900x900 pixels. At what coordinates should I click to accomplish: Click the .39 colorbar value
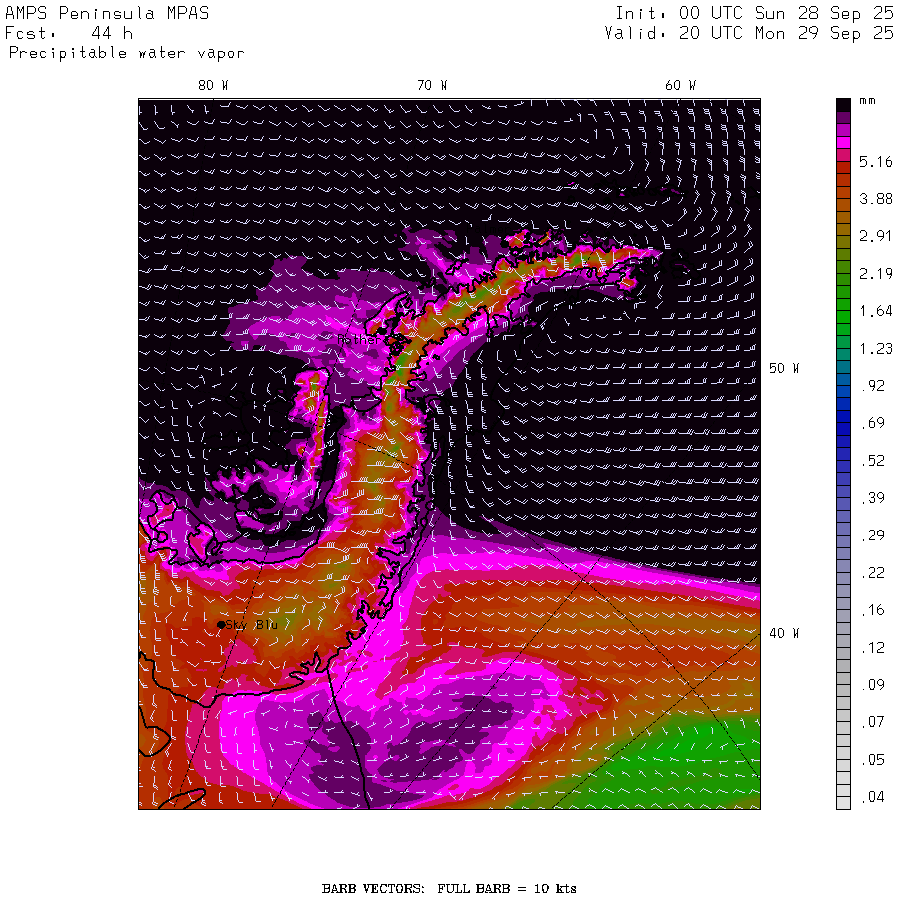coord(873,498)
